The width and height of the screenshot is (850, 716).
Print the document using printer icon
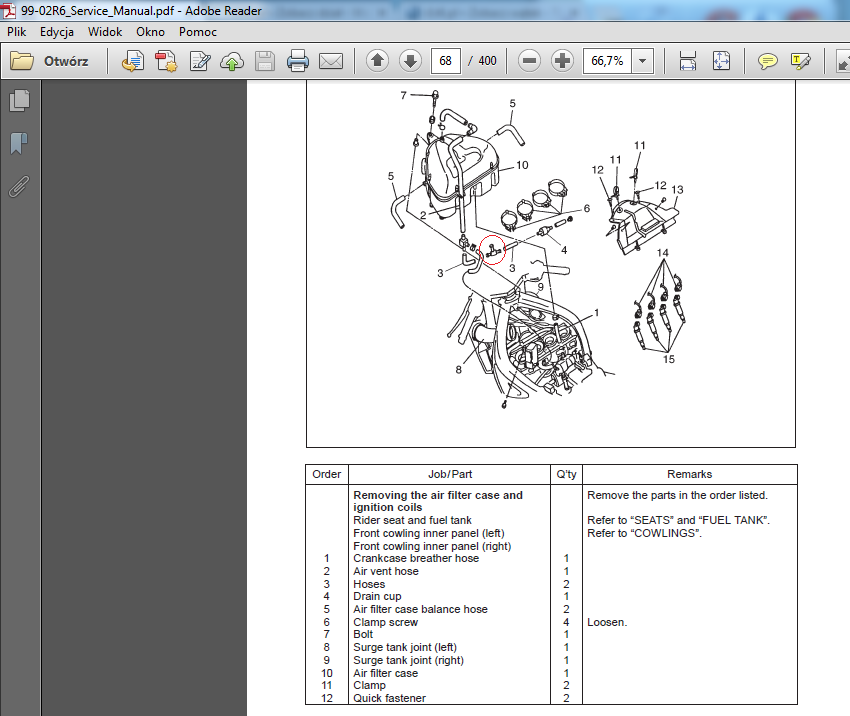pos(298,61)
